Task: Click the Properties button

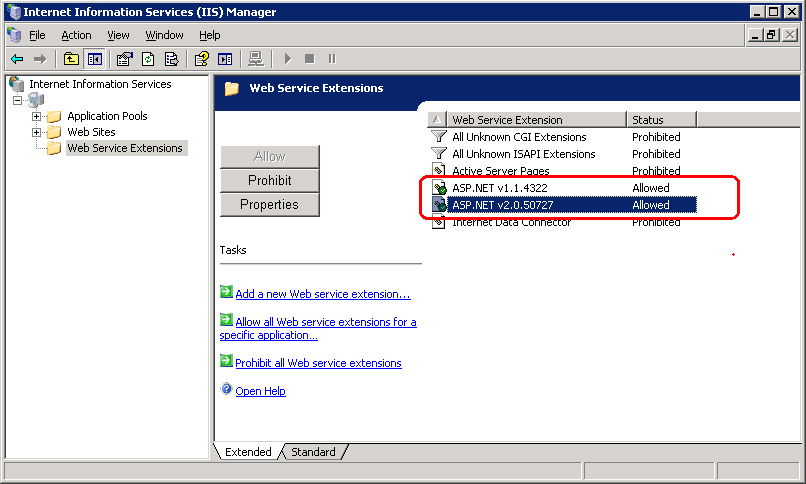Action: (270, 204)
